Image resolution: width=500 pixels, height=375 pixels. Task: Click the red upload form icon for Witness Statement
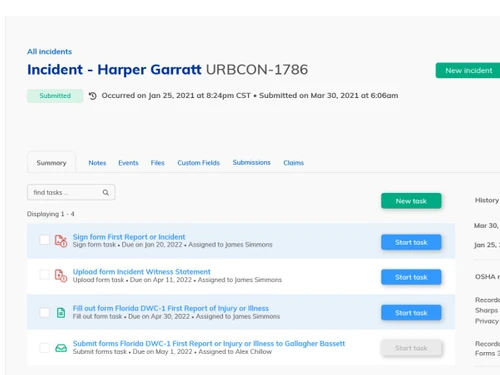tap(61, 276)
